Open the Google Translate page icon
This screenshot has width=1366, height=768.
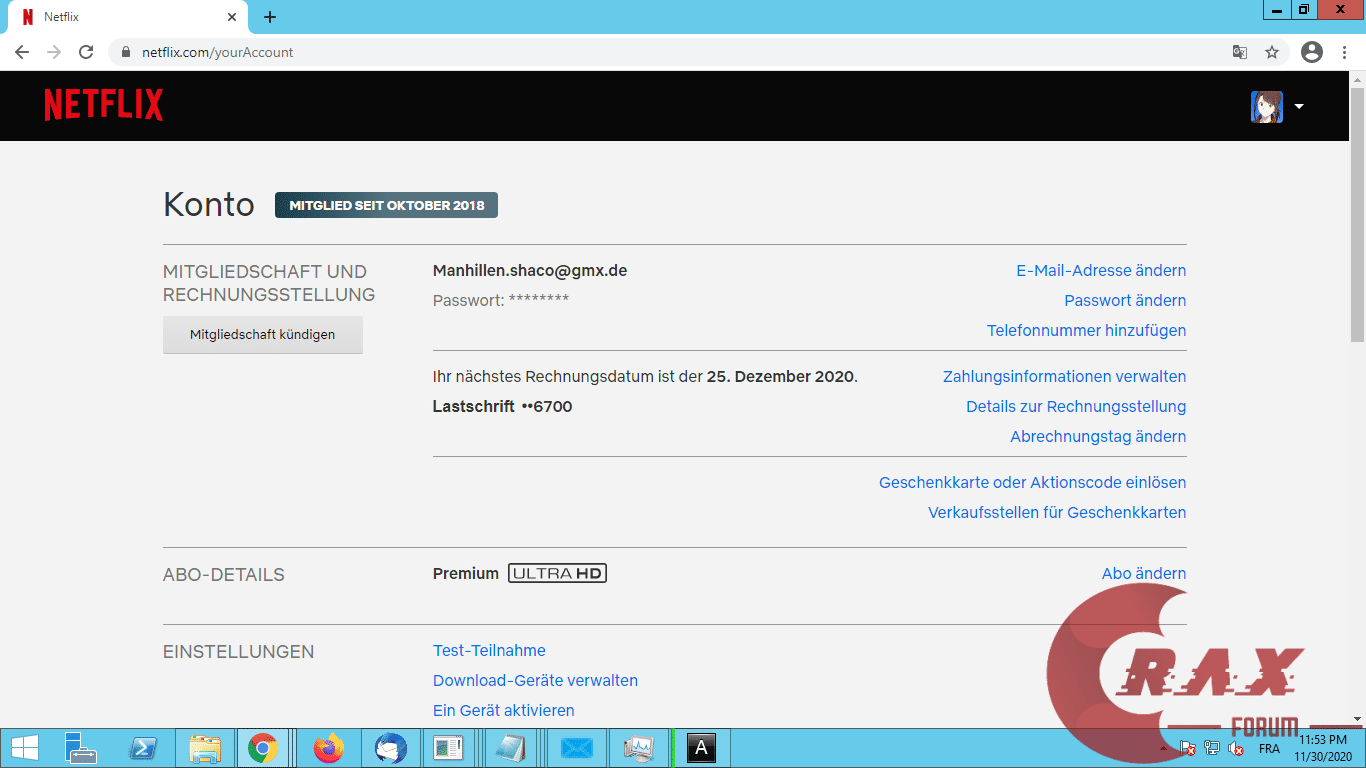click(x=1240, y=52)
